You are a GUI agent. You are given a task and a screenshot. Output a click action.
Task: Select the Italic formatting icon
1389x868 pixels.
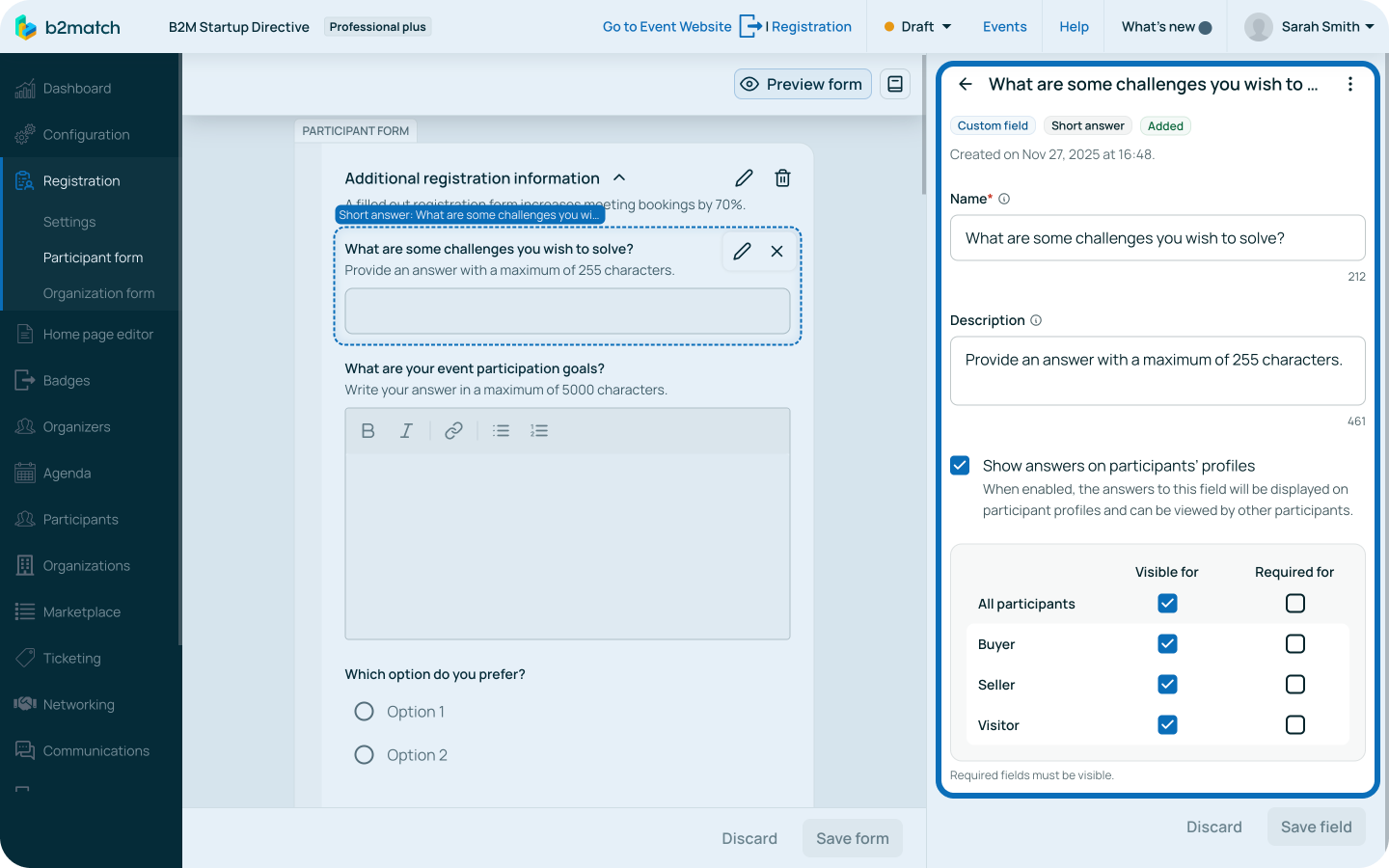coord(406,430)
